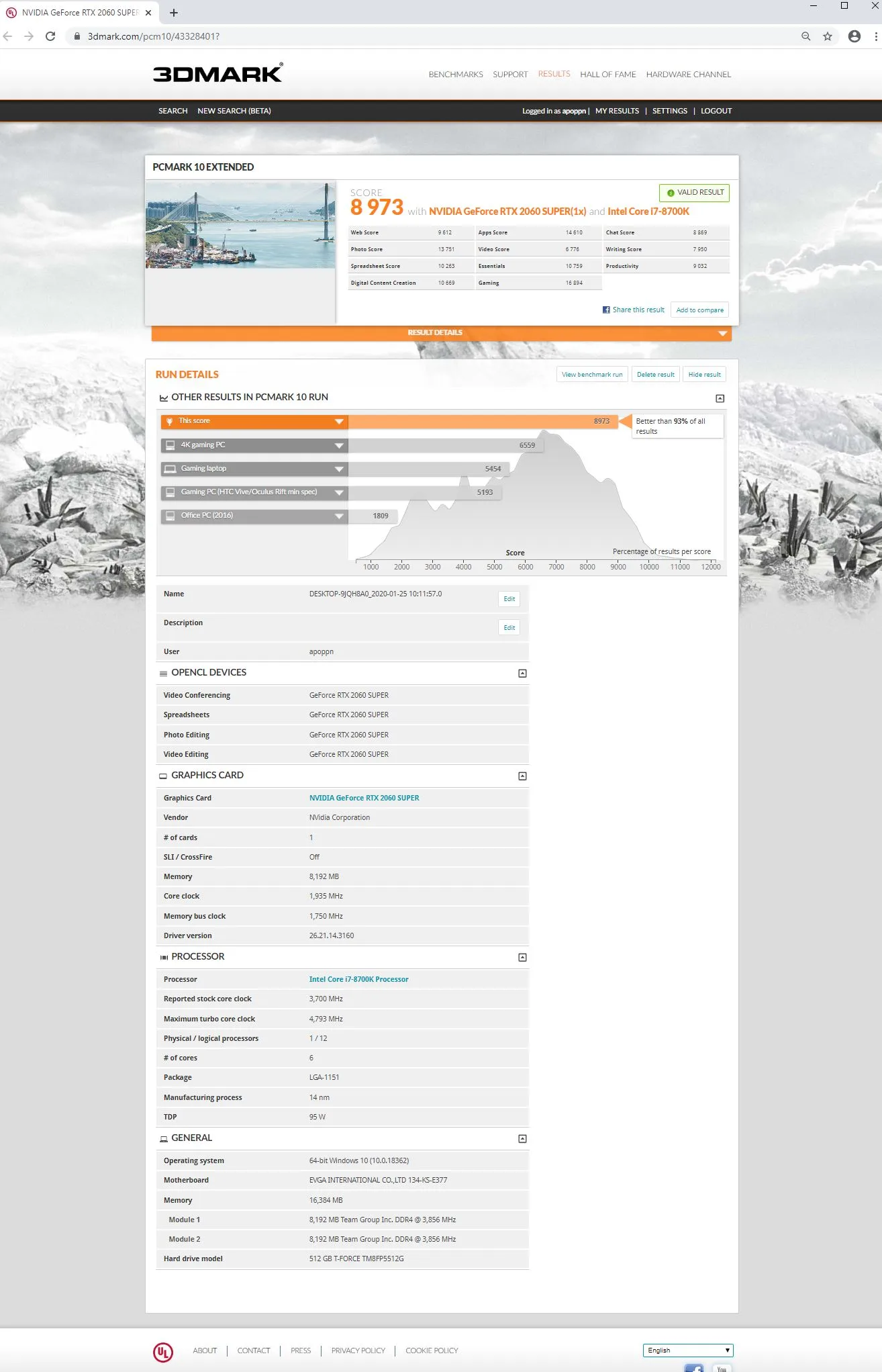This screenshot has width=882, height=1372.
Task: Collapse the OpenCL Devices section
Action: [x=522, y=673]
